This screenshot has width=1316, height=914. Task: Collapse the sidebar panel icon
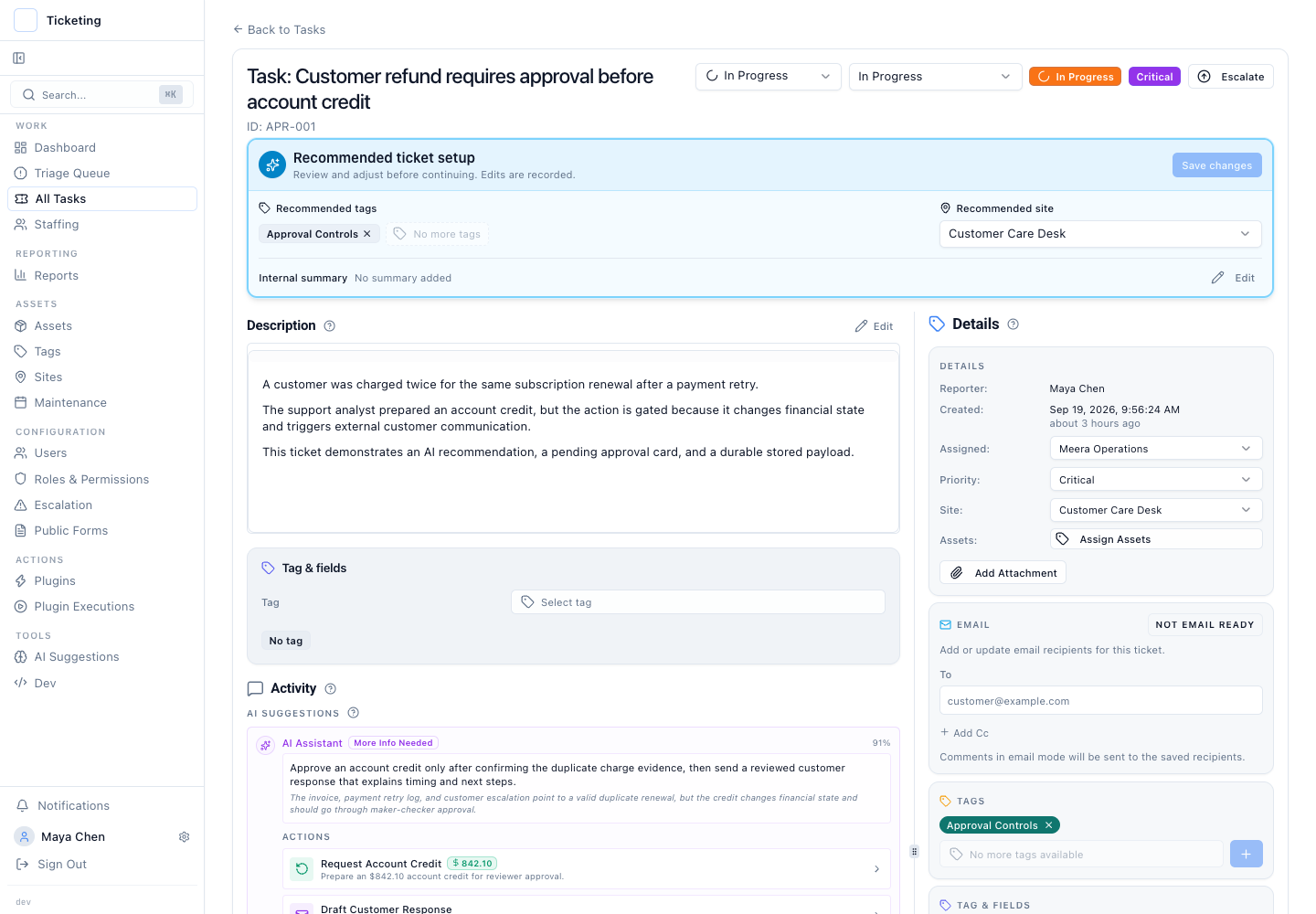click(19, 58)
